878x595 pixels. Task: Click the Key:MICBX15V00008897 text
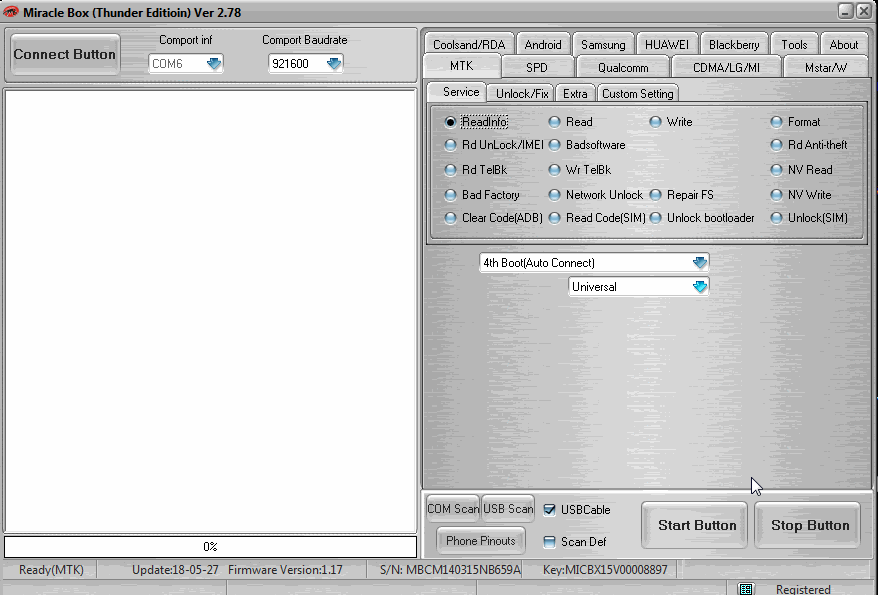click(x=605, y=570)
